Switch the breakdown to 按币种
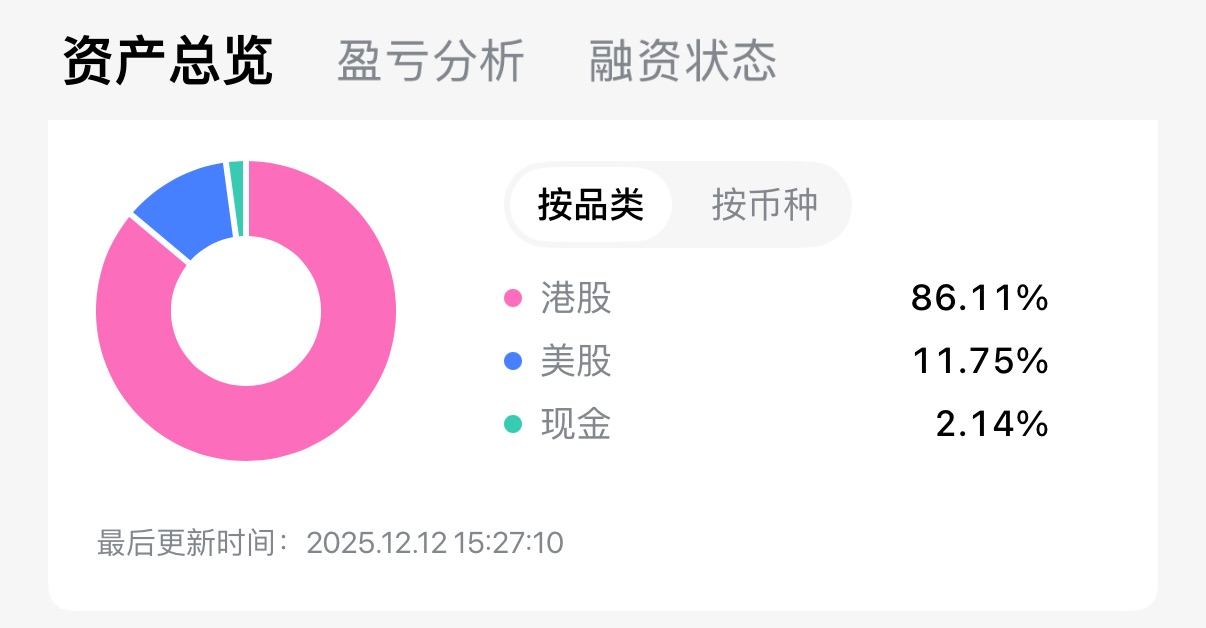Image resolution: width=1206 pixels, height=628 pixels. tap(765, 205)
